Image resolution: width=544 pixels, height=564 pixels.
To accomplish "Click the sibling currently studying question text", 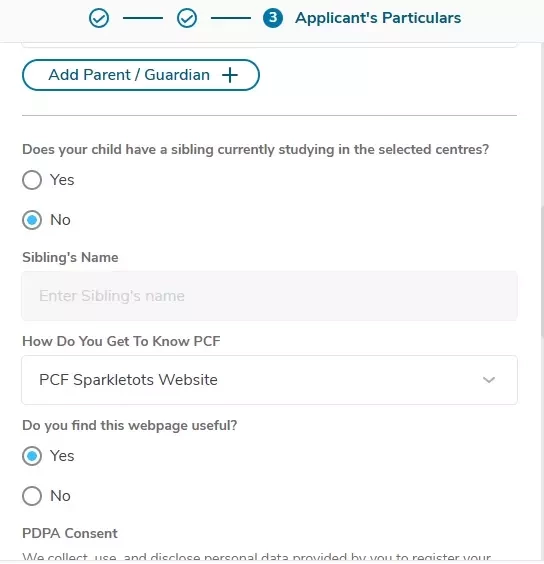I will pos(255,150).
